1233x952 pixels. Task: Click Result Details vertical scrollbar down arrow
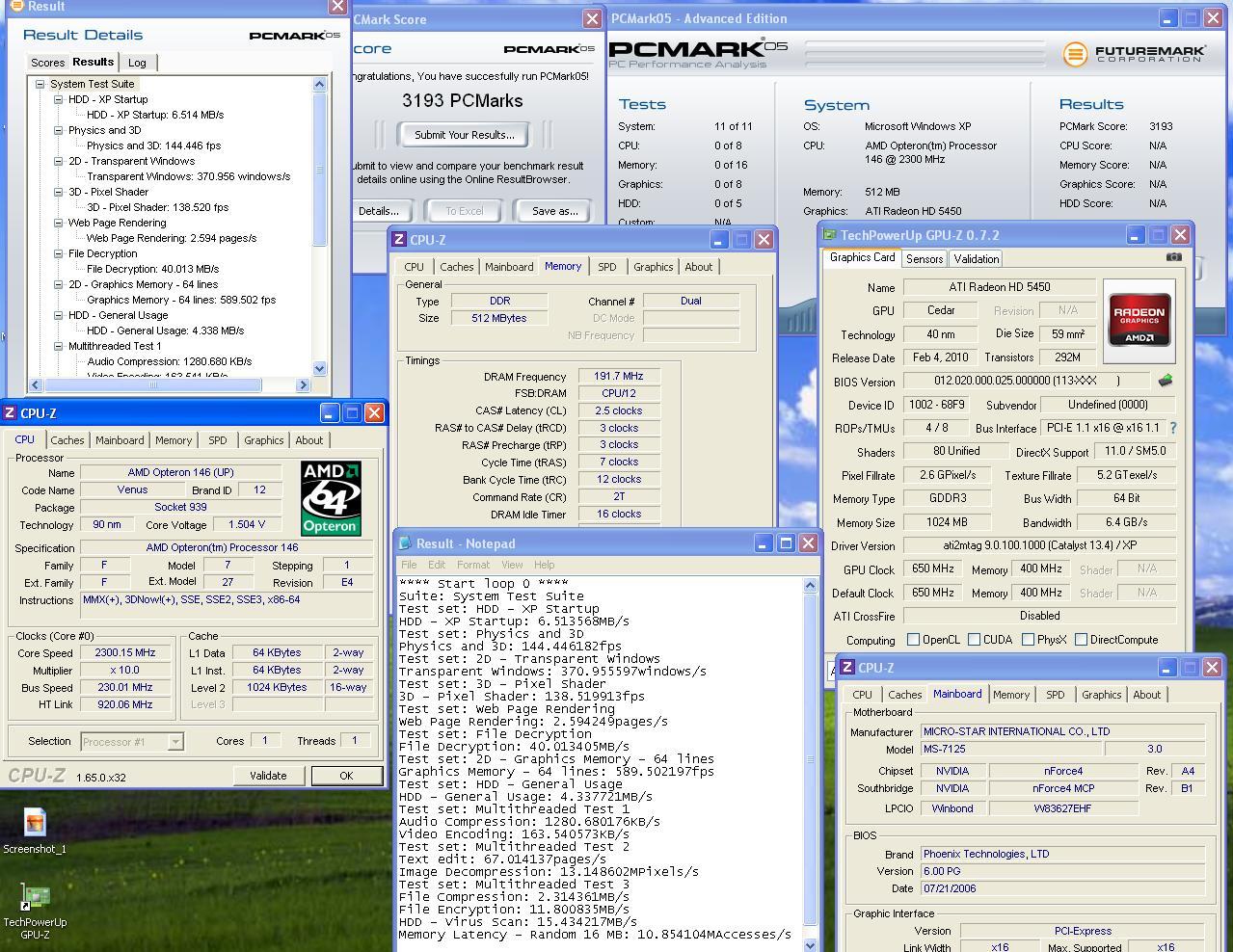tap(320, 368)
